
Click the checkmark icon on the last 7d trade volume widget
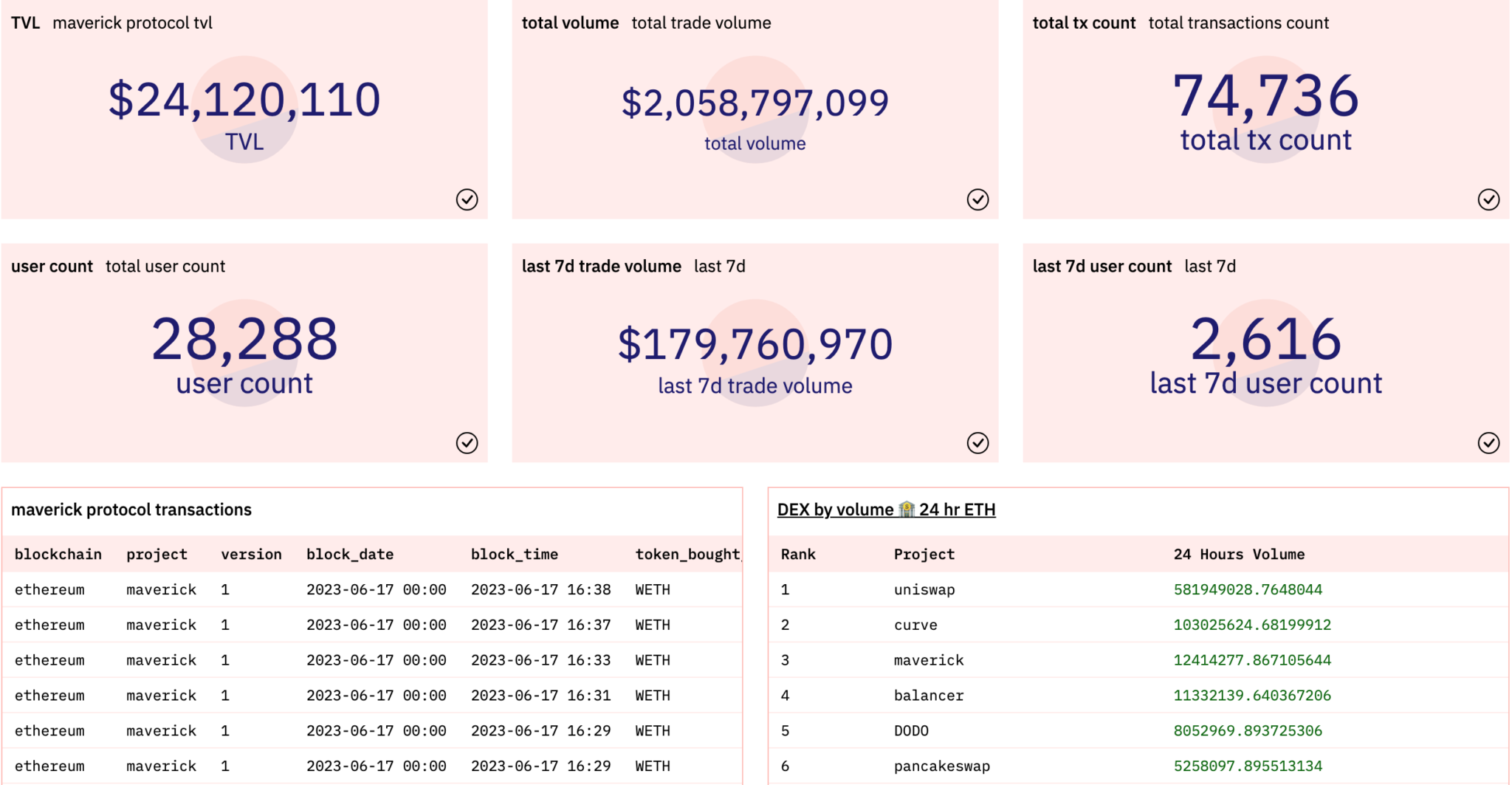pos(977,443)
